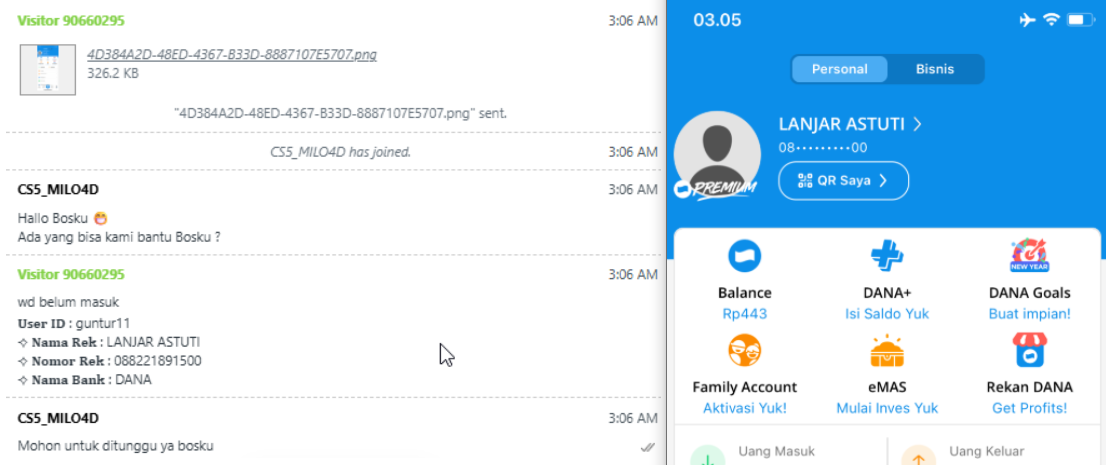Tap the Rekan DANA shop icon
This screenshot has width=1106, height=465.
pos(1029,351)
